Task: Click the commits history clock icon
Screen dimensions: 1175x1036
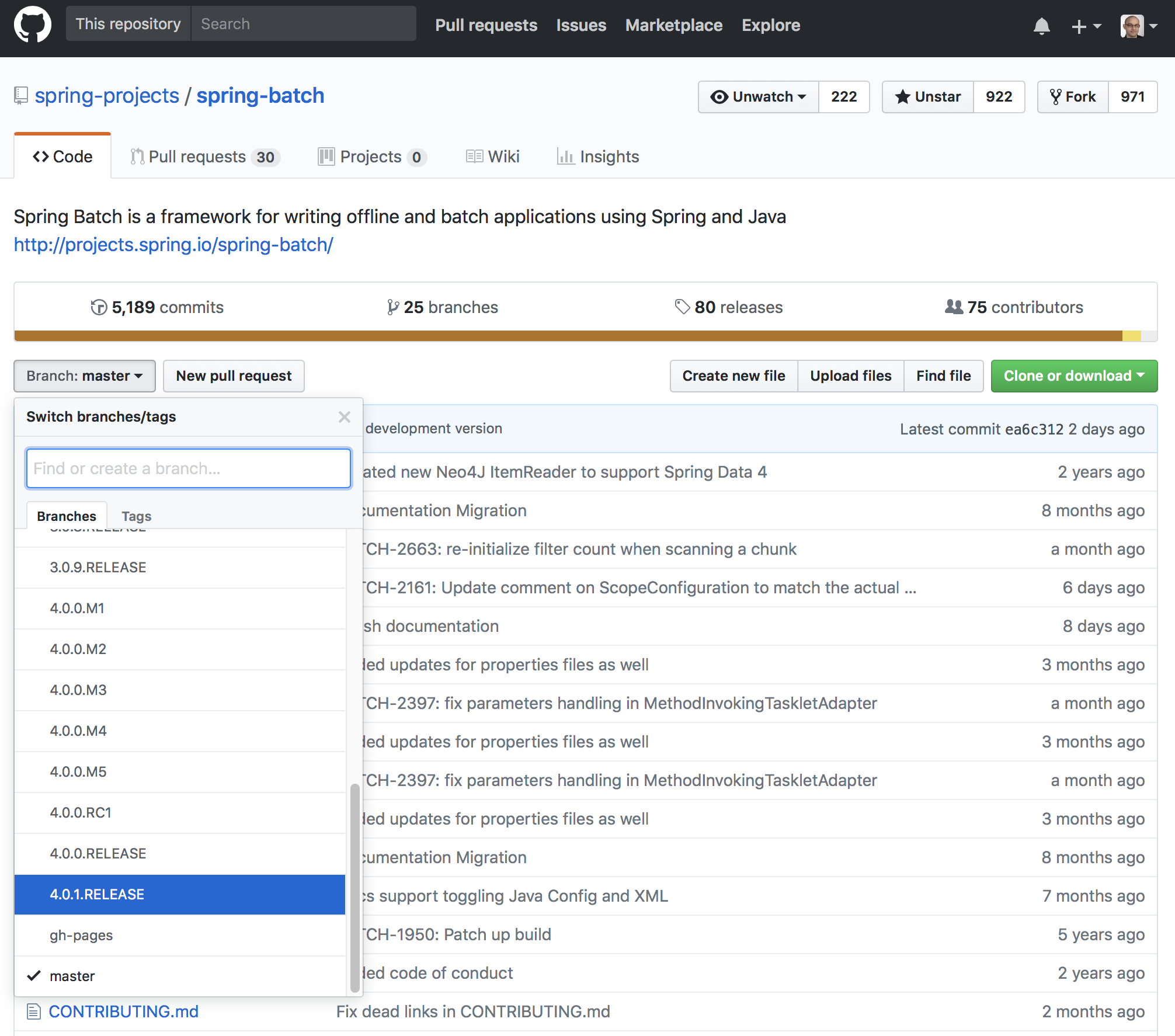Action: pos(99,307)
